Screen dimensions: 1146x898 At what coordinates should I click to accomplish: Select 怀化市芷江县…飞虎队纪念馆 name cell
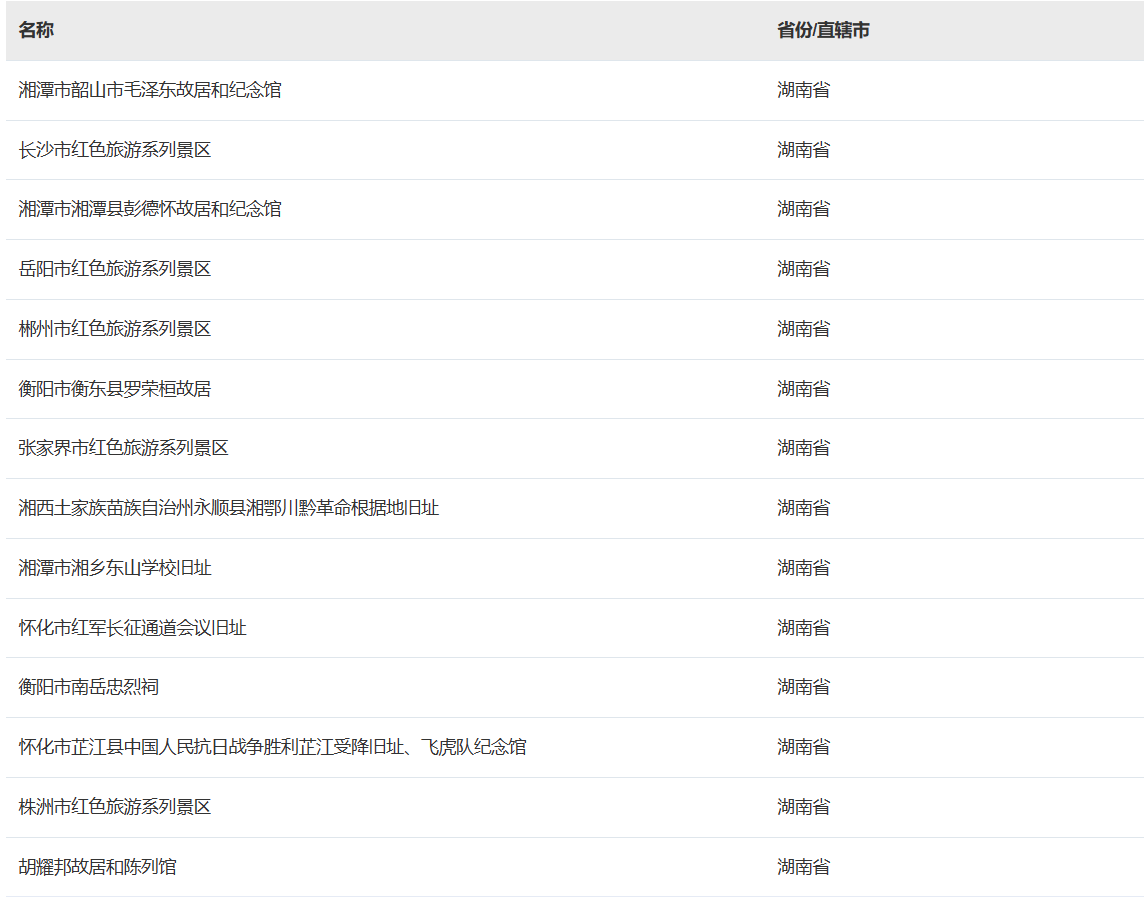point(273,747)
